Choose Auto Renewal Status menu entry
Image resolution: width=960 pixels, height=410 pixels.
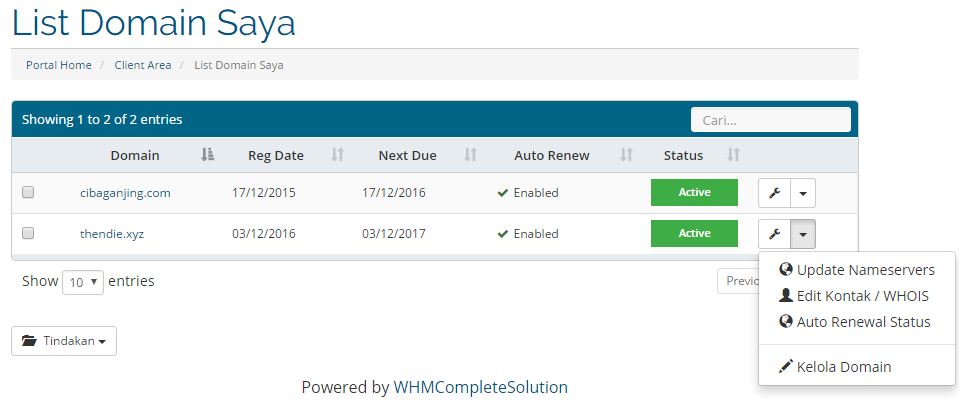point(863,322)
